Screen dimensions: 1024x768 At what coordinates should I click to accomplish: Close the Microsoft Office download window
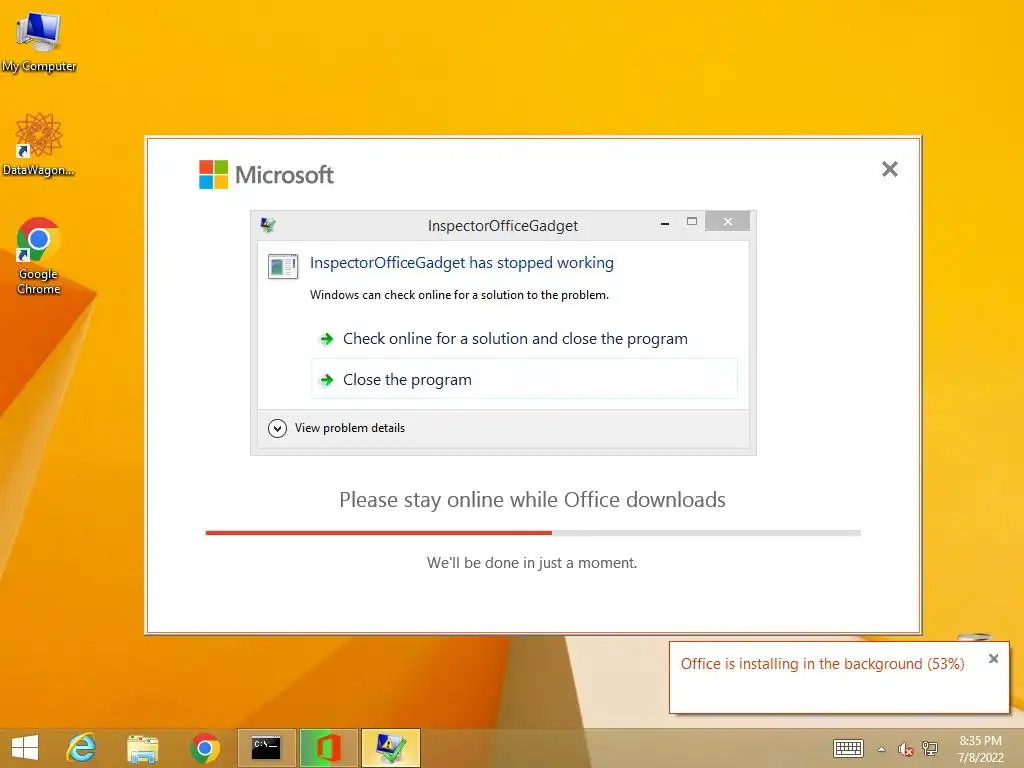pos(889,169)
